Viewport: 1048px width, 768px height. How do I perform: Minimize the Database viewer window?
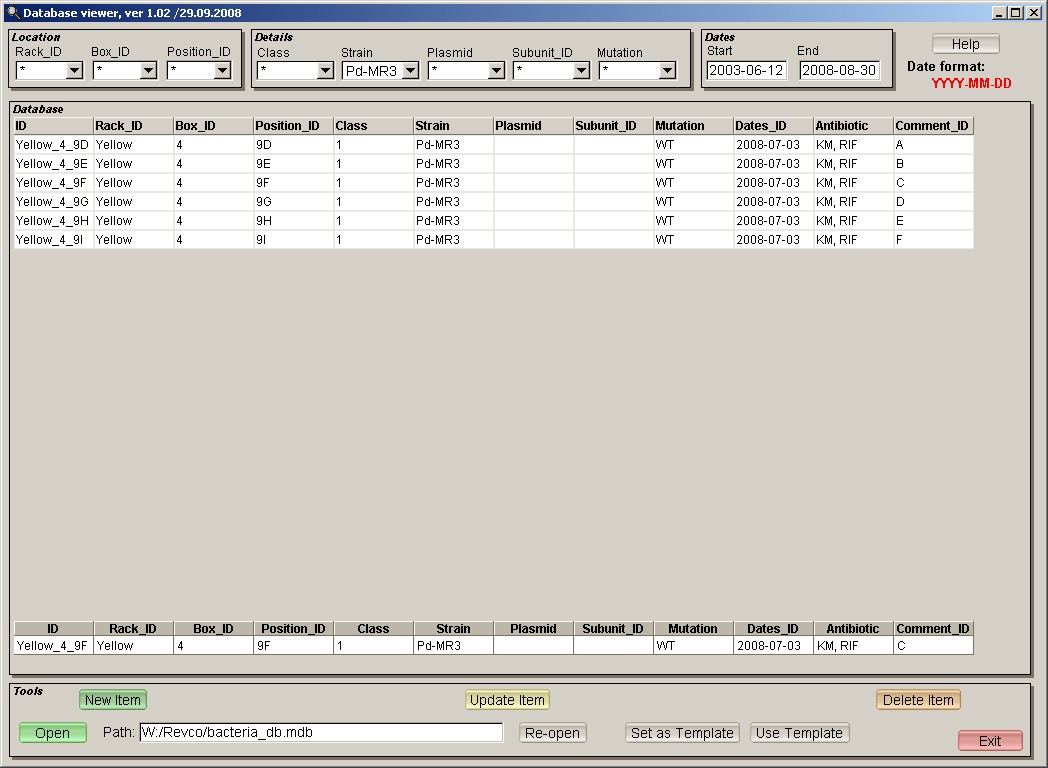pos(1000,13)
